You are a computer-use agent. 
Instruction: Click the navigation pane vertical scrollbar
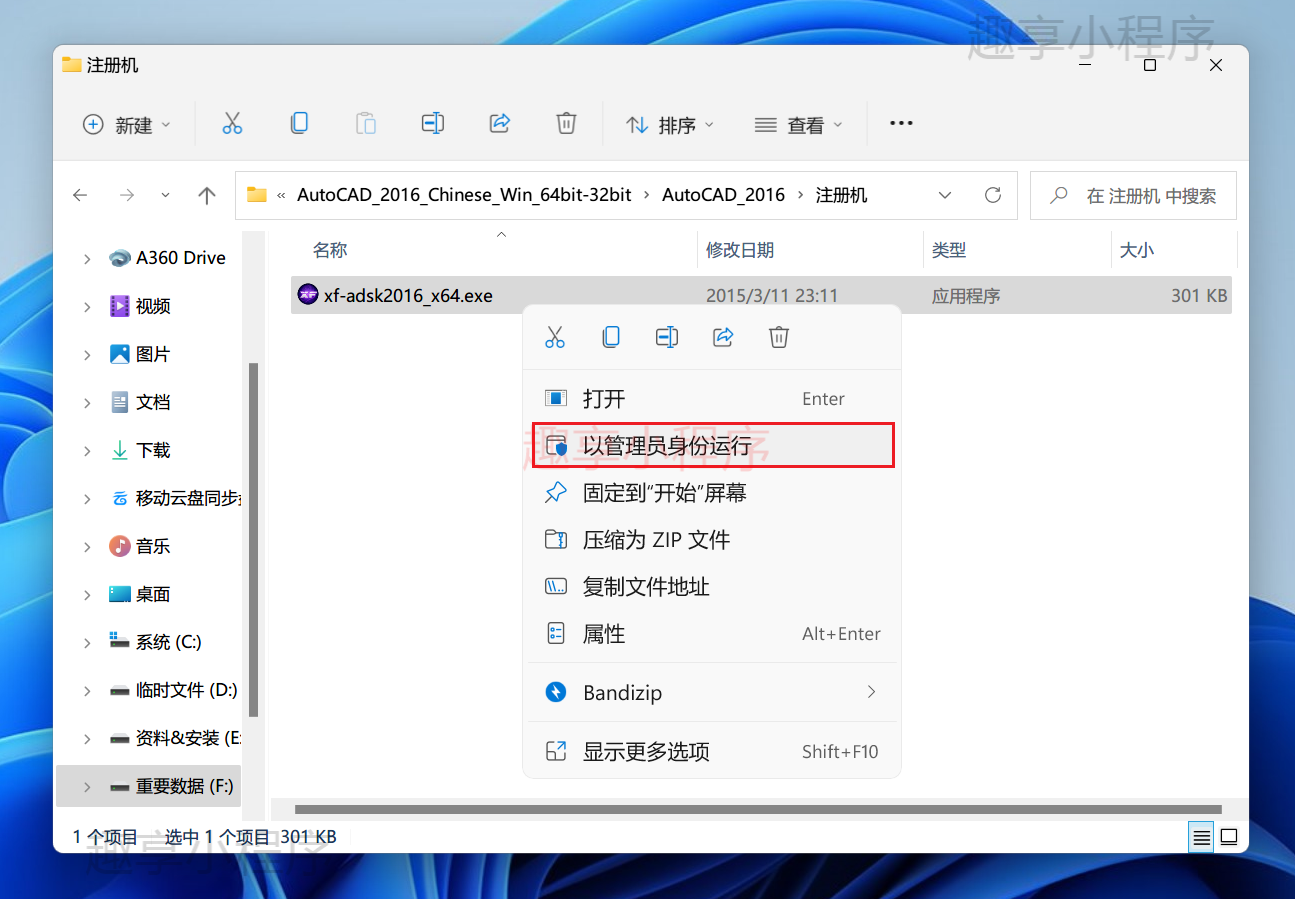click(x=253, y=539)
